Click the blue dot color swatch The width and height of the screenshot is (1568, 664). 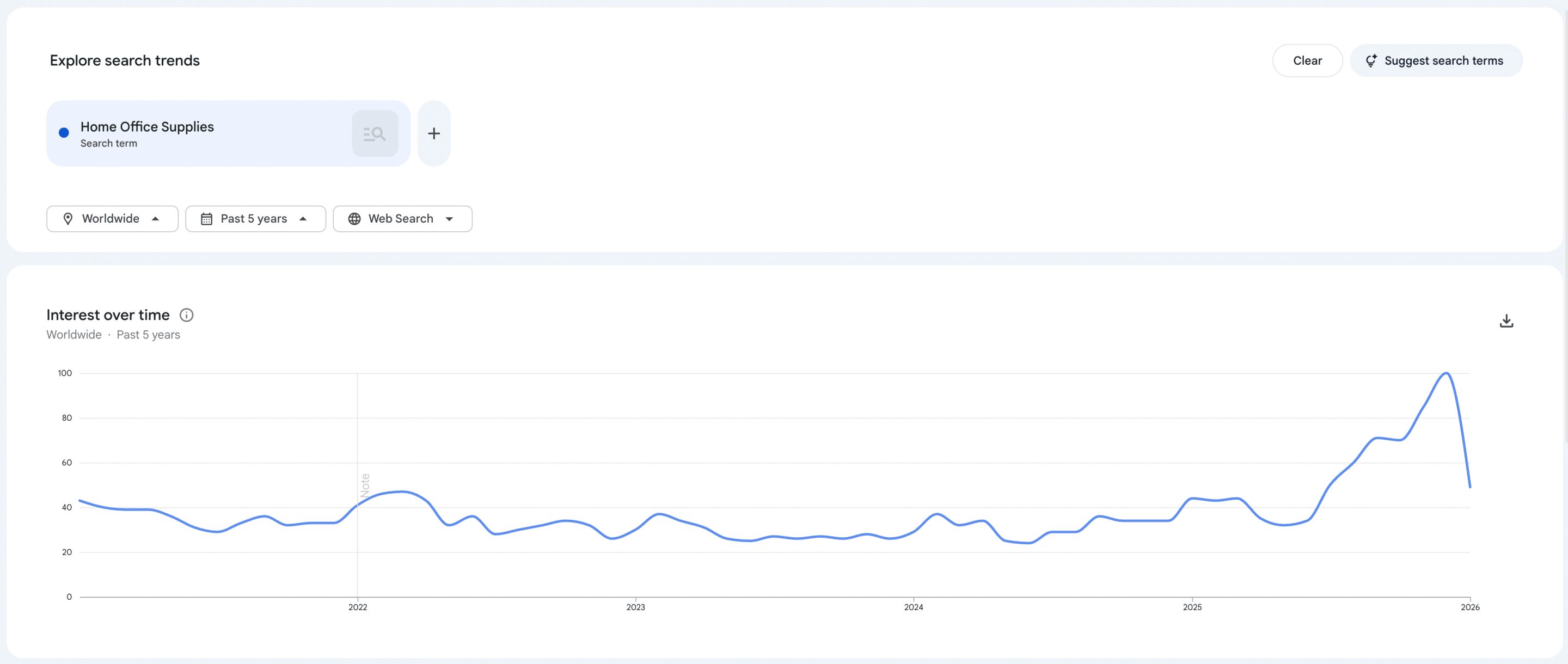pyautogui.click(x=64, y=133)
